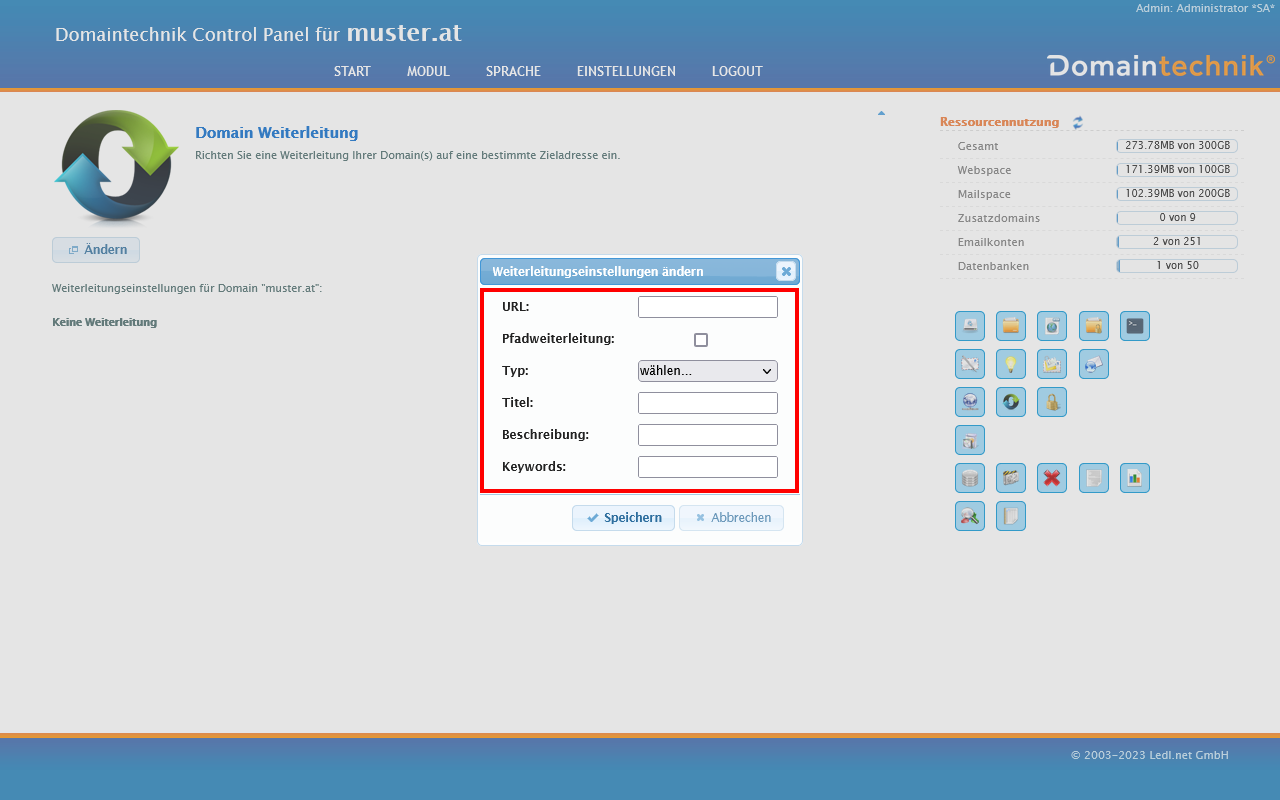
Task: Click the terminal console icon
Action: (x=1134, y=326)
